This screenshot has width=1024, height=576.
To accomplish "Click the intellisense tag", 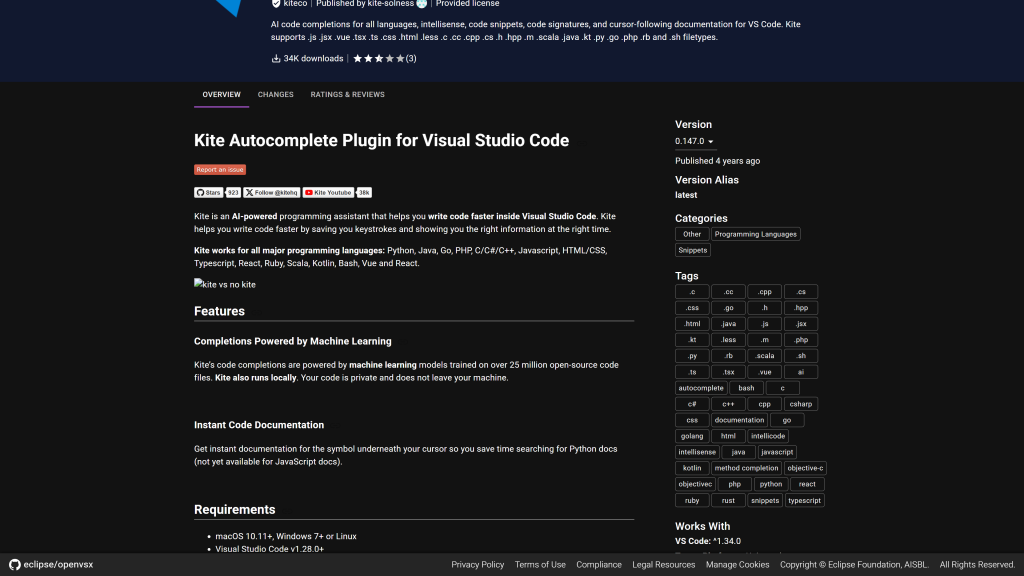I will (x=697, y=452).
